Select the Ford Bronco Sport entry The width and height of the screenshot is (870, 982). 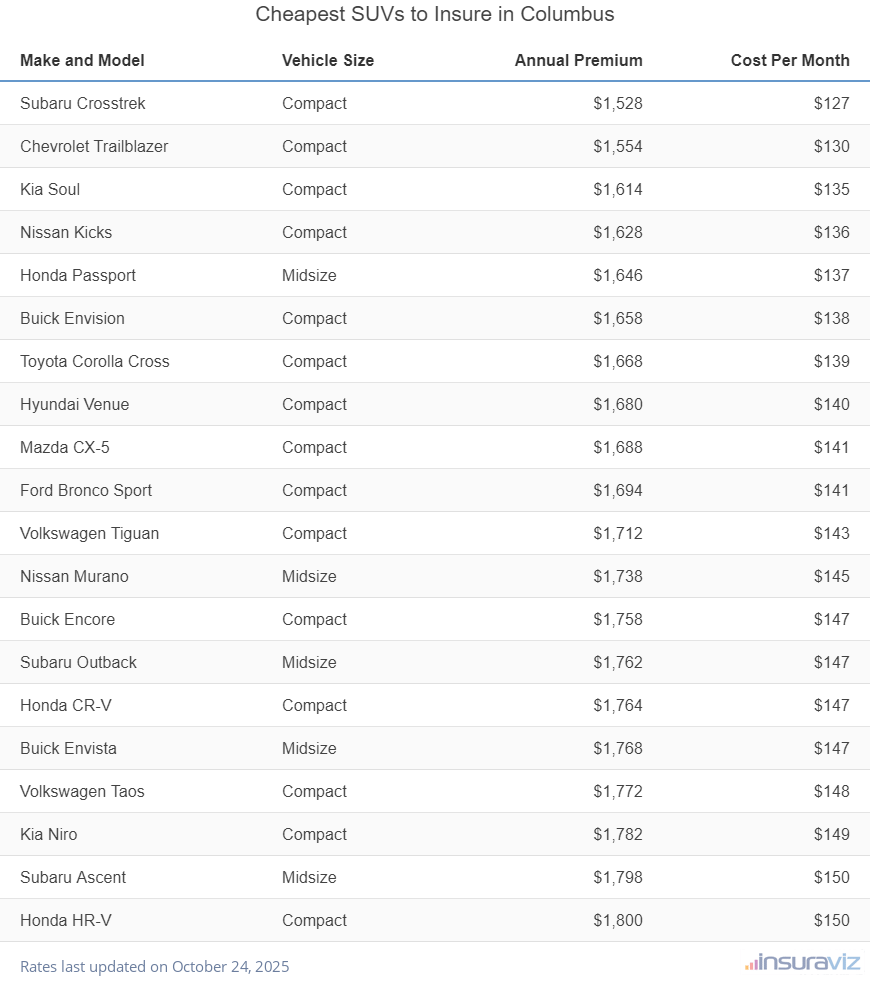click(86, 490)
